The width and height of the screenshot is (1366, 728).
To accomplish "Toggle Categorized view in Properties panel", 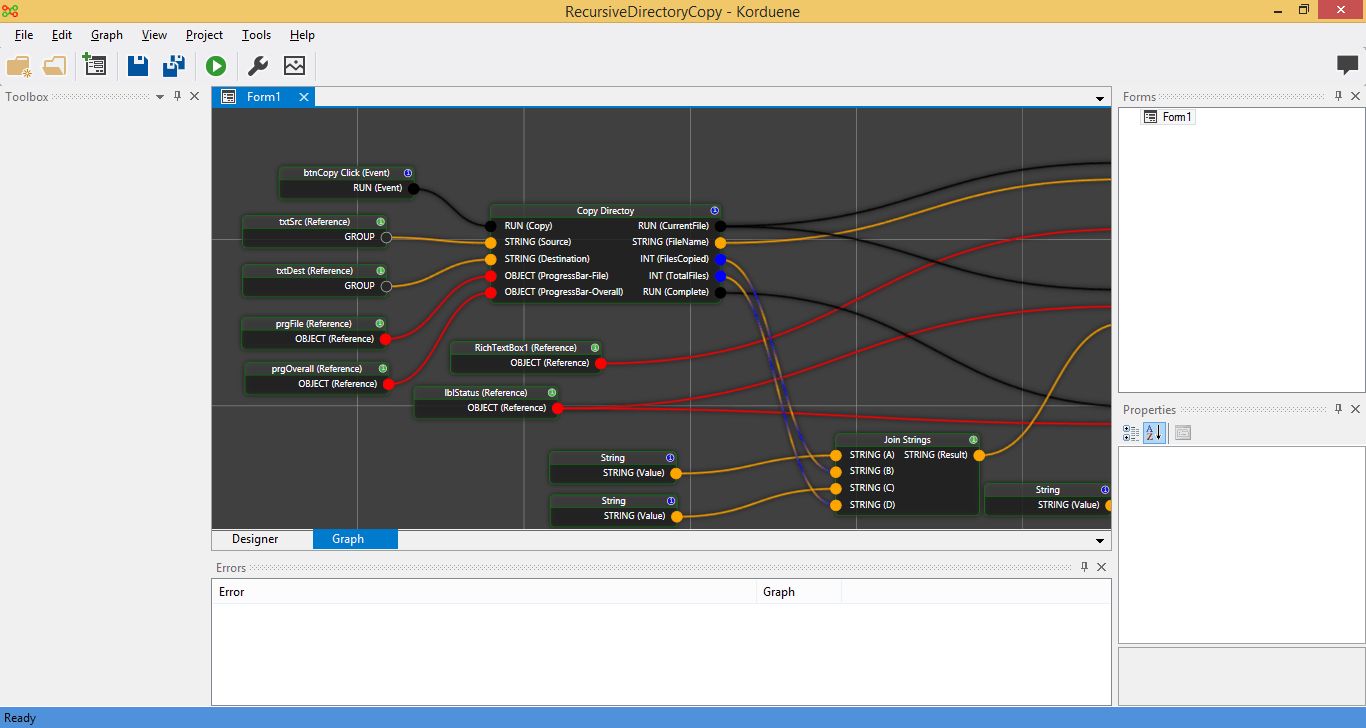I will pos(1131,433).
